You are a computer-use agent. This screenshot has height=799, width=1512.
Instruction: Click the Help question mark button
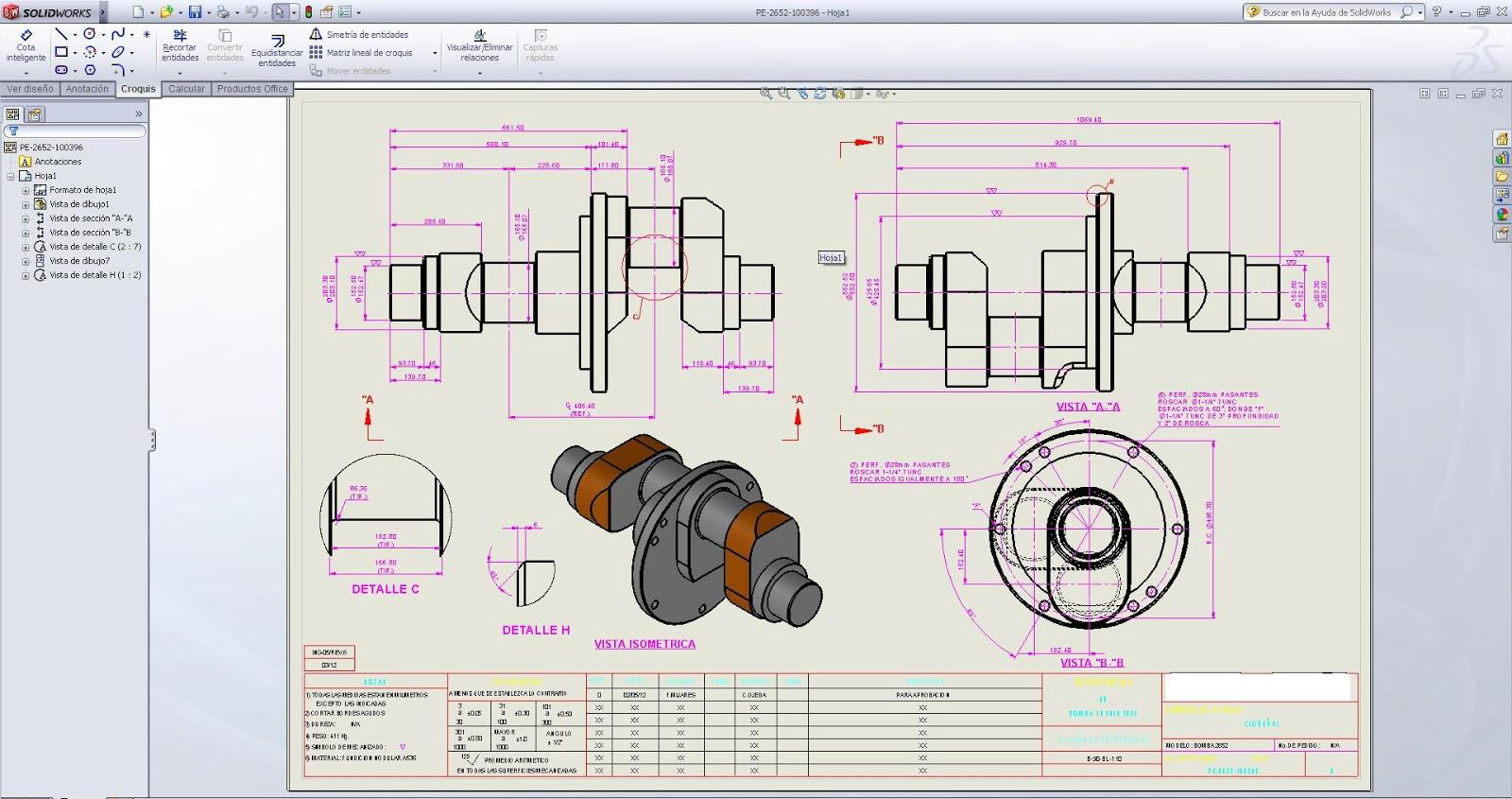click(1437, 12)
